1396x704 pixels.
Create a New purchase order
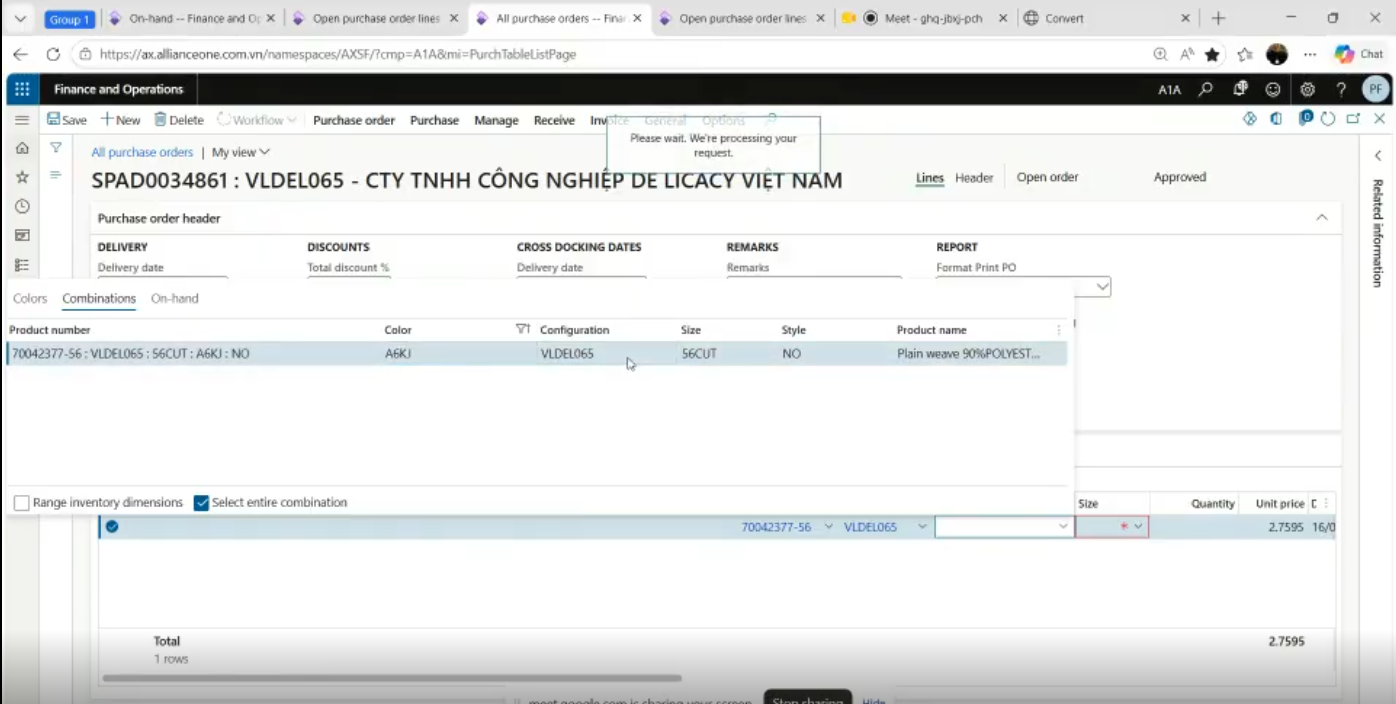[x=120, y=120]
